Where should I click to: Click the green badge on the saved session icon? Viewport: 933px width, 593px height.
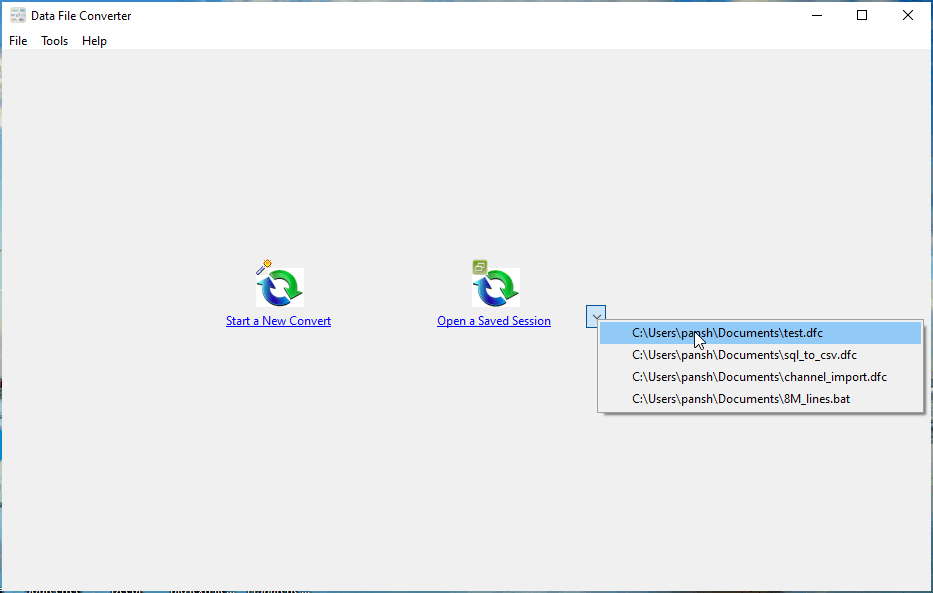point(480,266)
